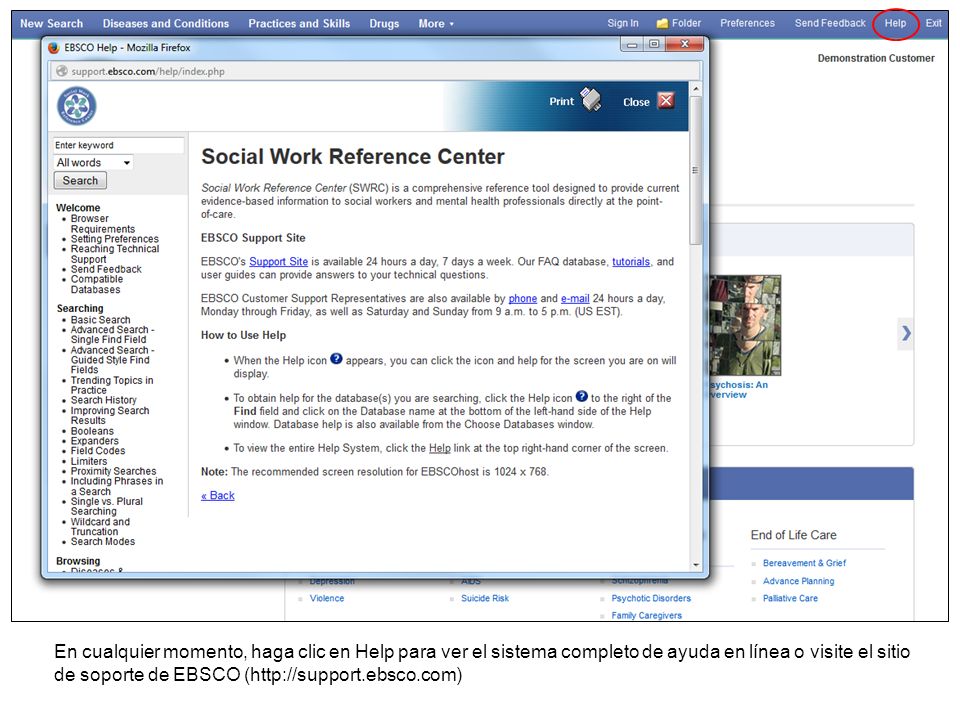960x720 pixels.
Task: Open Browser Requirements help topic
Action: [102, 223]
